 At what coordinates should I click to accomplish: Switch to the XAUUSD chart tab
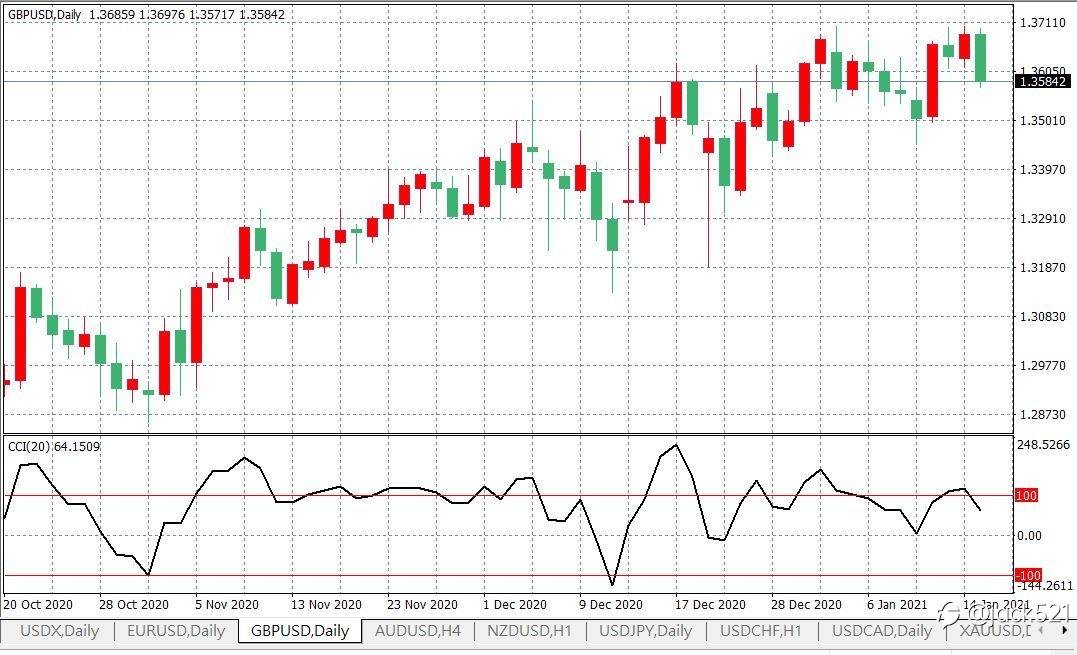pyautogui.click(x=995, y=630)
